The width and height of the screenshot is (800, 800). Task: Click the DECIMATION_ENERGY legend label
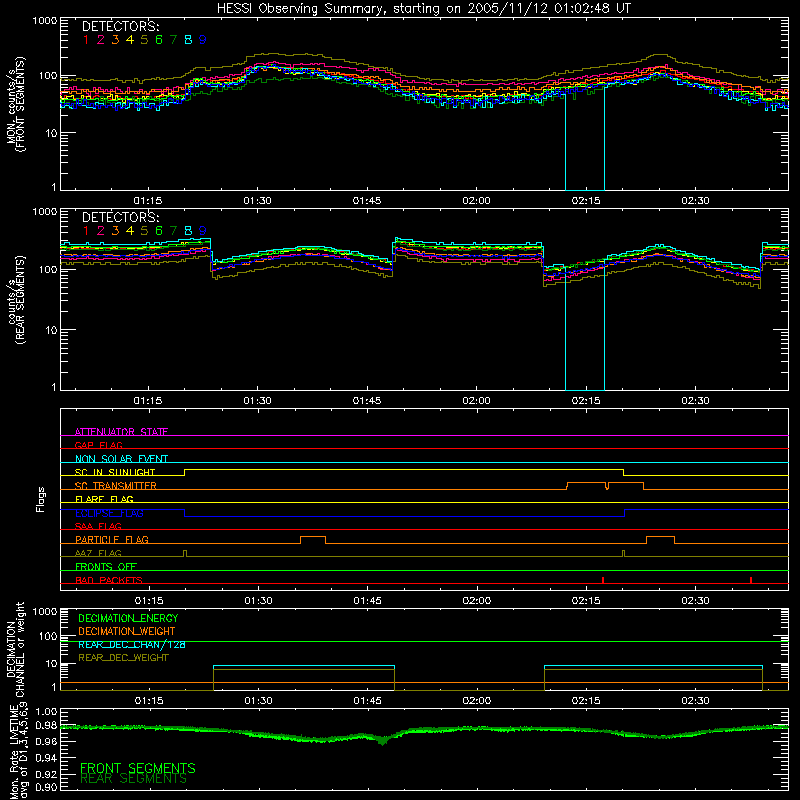click(x=128, y=618)
